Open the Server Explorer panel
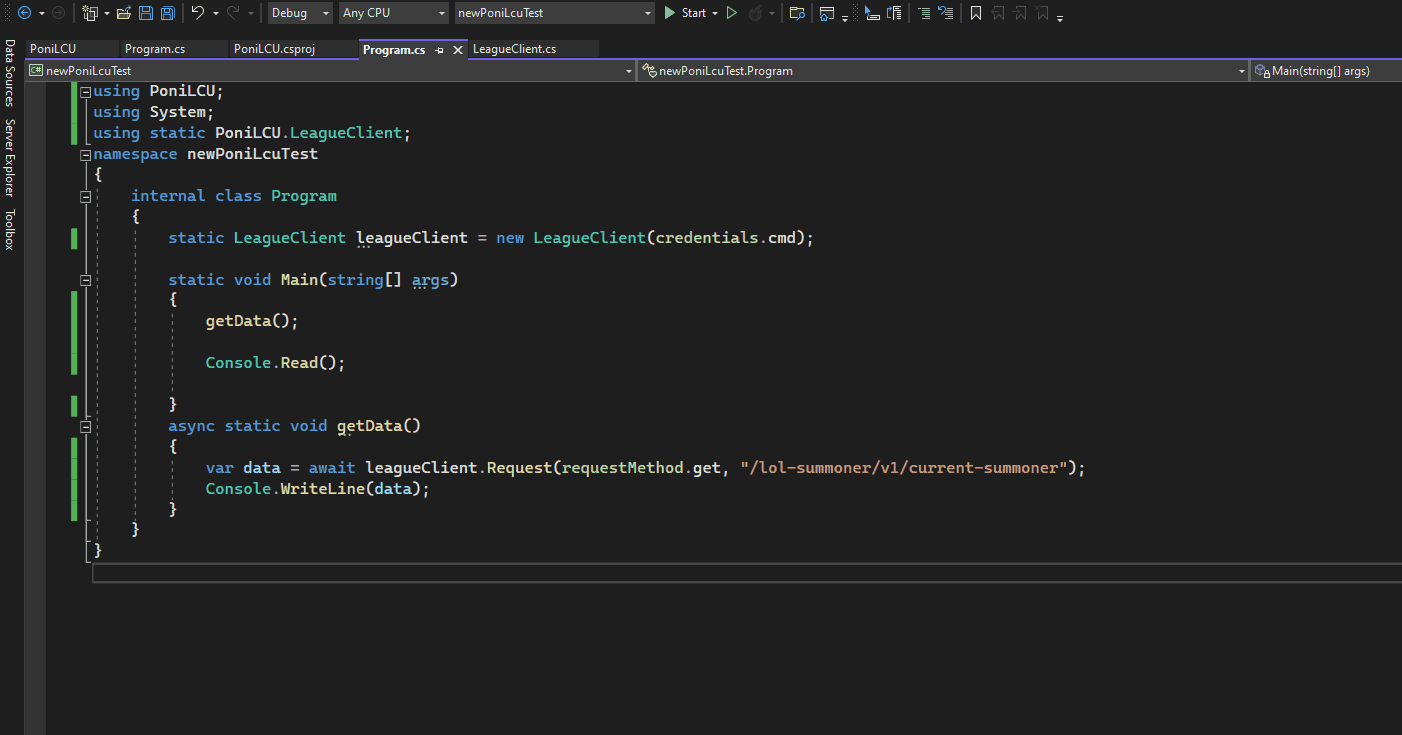 coord(10,146)
